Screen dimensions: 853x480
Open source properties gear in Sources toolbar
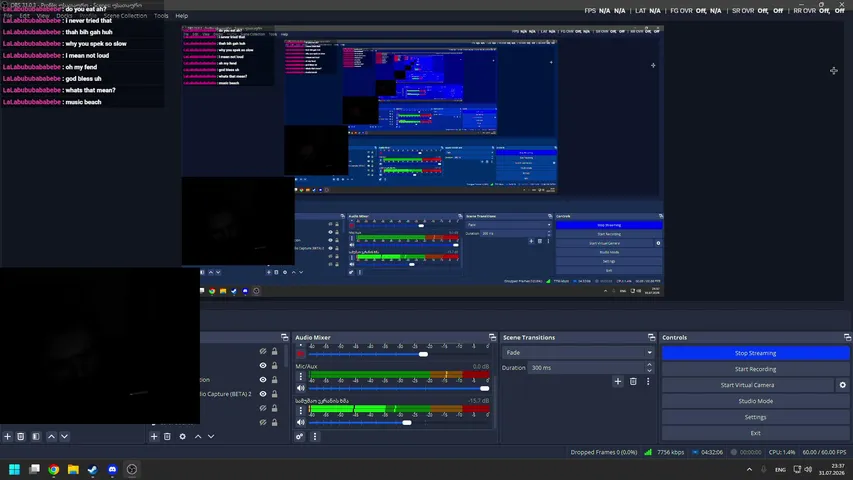pos(183,436)
